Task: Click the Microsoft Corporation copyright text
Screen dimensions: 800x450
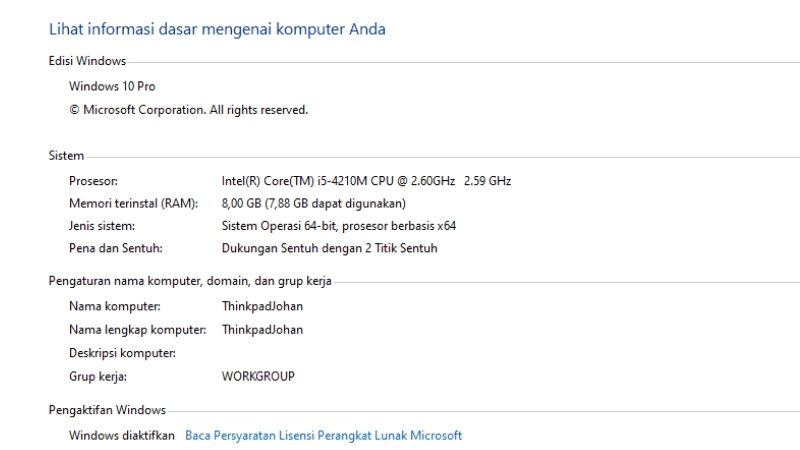Action: pyautogui.click(x=188, y=110)
